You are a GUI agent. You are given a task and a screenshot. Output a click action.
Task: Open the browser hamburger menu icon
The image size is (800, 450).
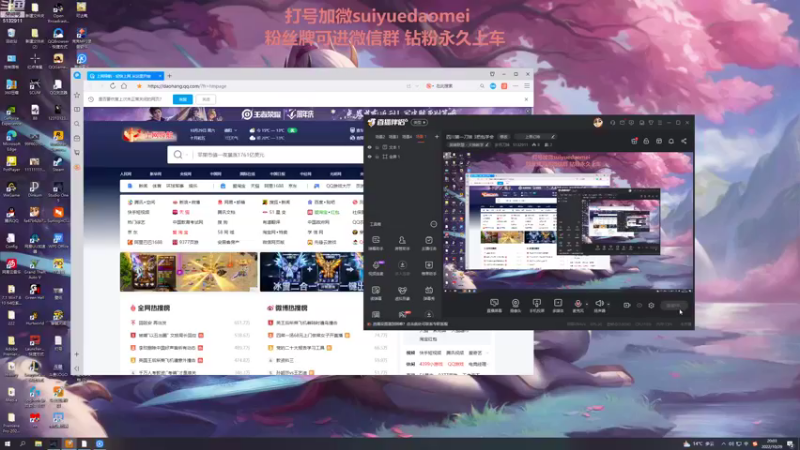click(x=527, y=86)
